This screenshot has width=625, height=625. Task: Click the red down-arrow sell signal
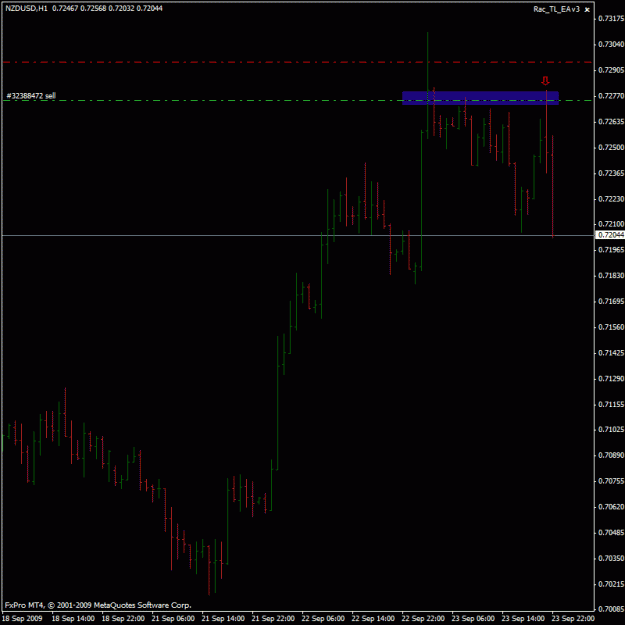(545, 81)
